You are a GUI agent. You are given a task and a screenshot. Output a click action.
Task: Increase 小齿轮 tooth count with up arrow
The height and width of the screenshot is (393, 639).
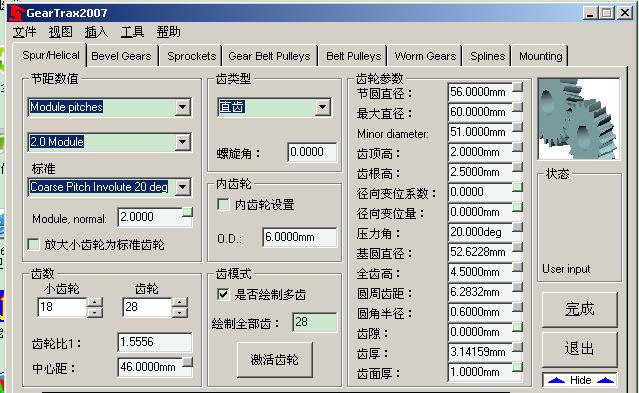pos(95,302)
